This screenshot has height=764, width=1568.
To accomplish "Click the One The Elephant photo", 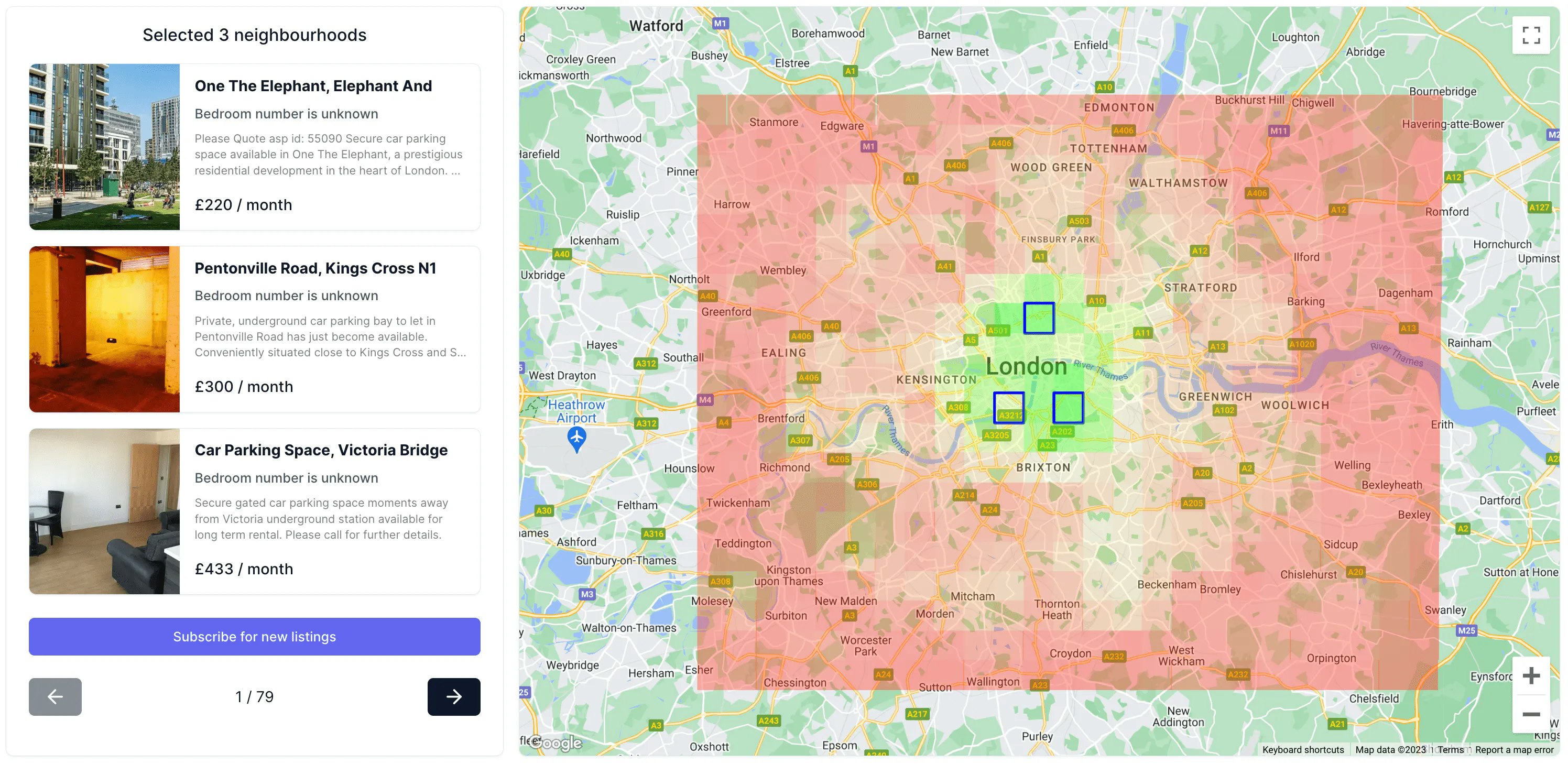I will tap(105, 147).
